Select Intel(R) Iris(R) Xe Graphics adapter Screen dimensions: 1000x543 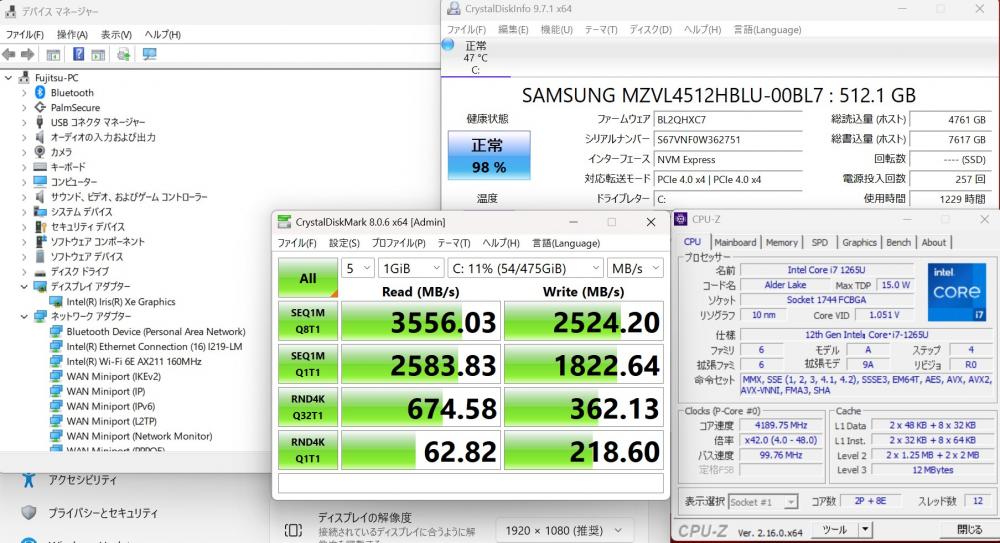[121, 302]
